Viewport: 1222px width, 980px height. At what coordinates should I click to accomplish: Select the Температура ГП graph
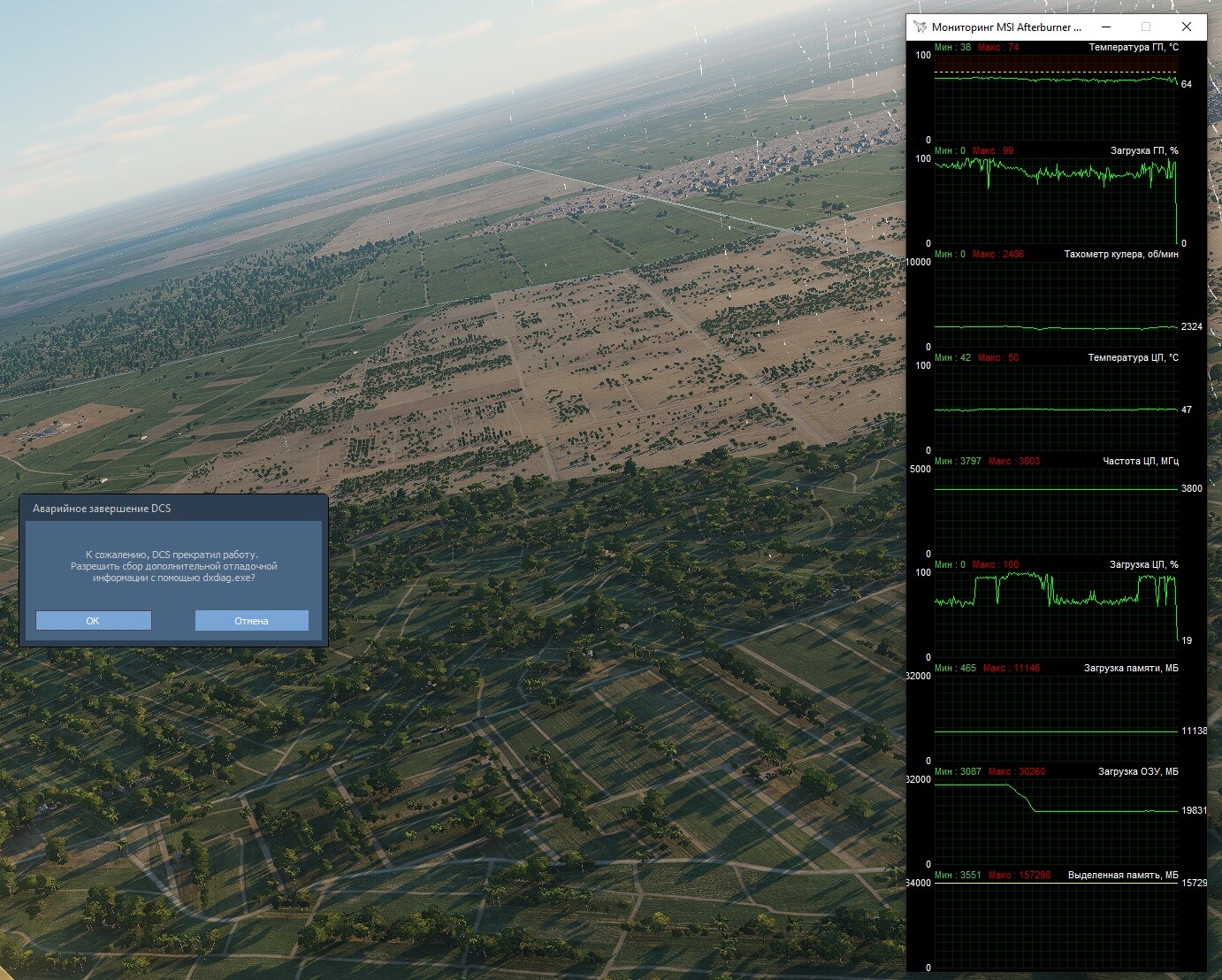1057,97
